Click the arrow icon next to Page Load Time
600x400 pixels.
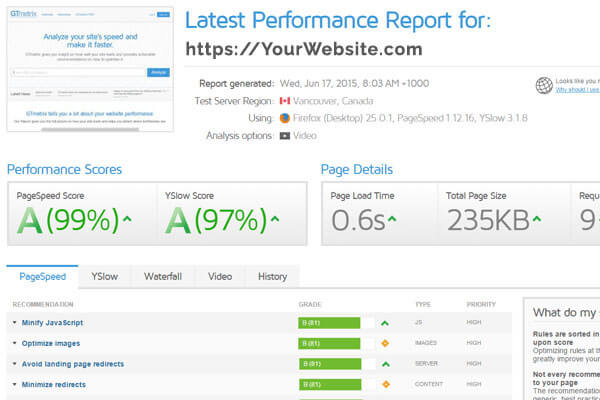coord(391,219)
